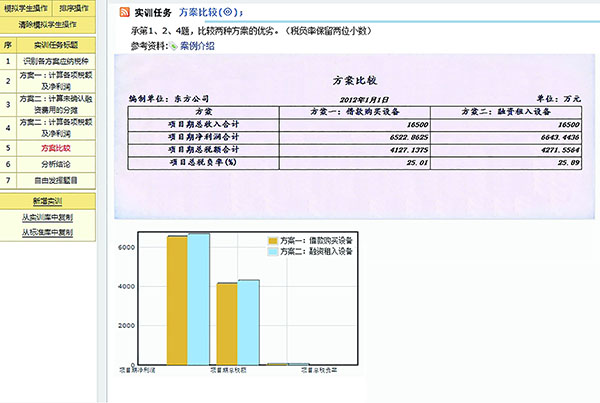Click 从标准库中复制 link

(48, 233)
